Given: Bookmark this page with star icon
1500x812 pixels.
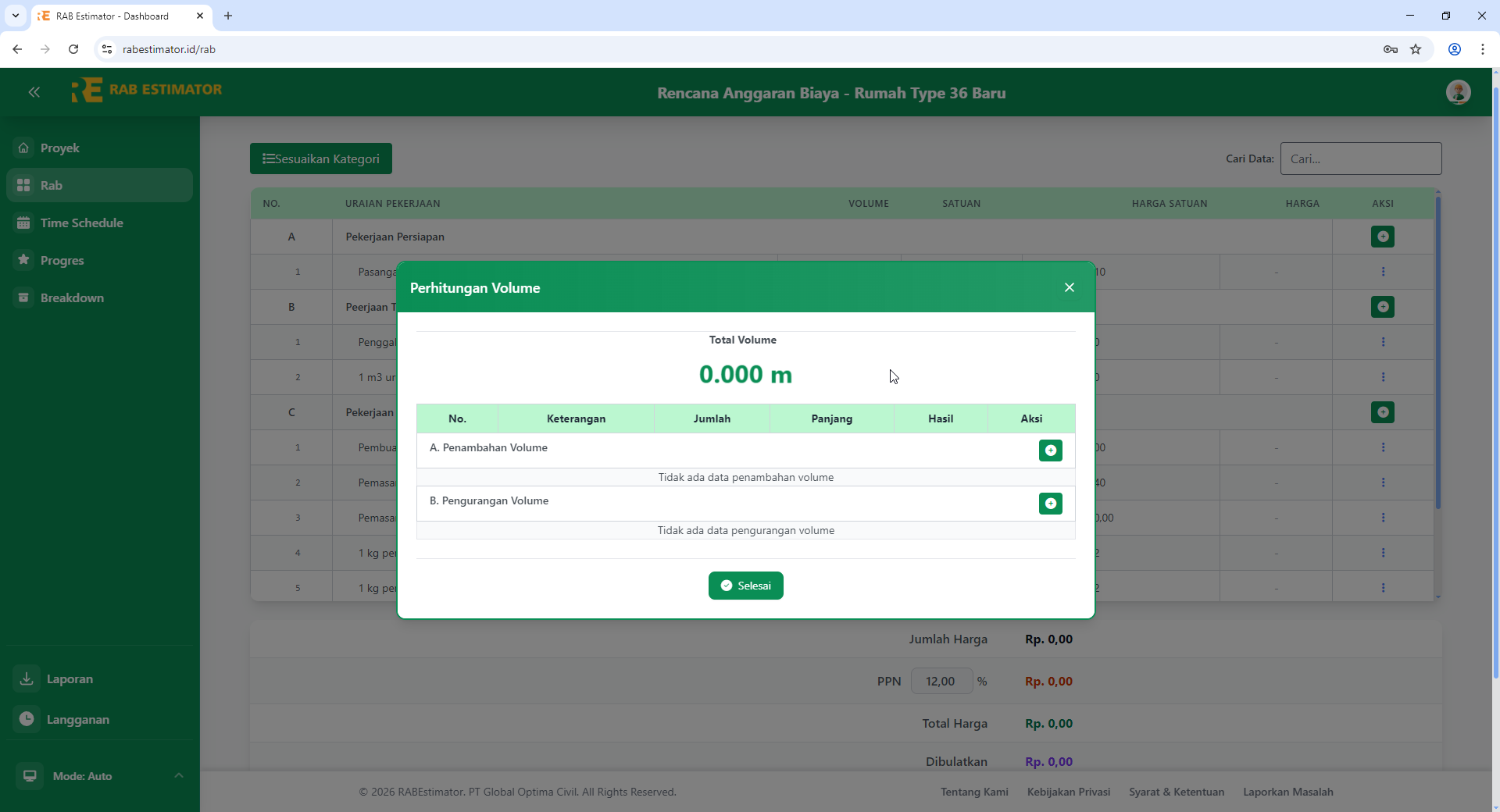Looking at the screenshot, I should [1416, 49].
